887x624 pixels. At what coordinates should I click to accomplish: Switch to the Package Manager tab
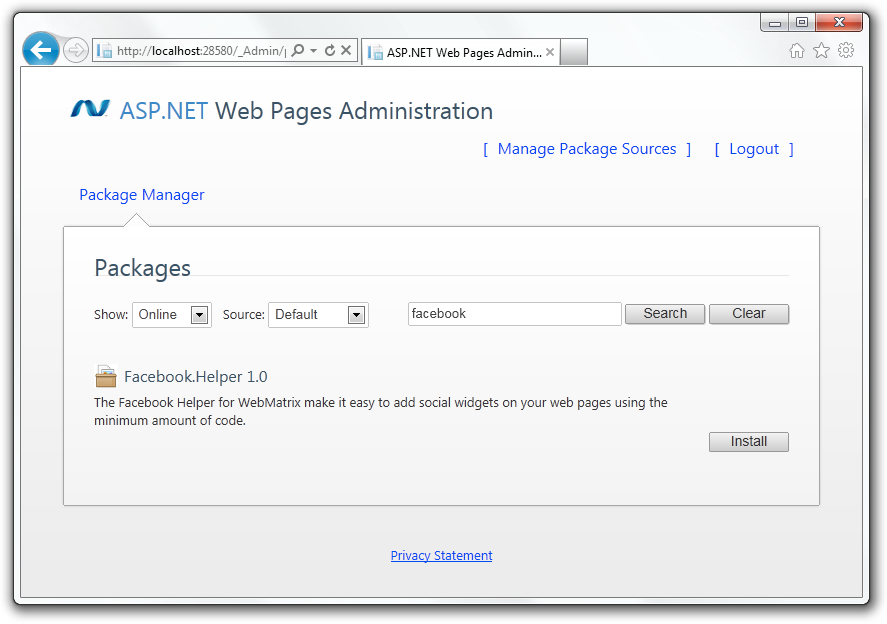pyautogui.click(x=141, y=194)
